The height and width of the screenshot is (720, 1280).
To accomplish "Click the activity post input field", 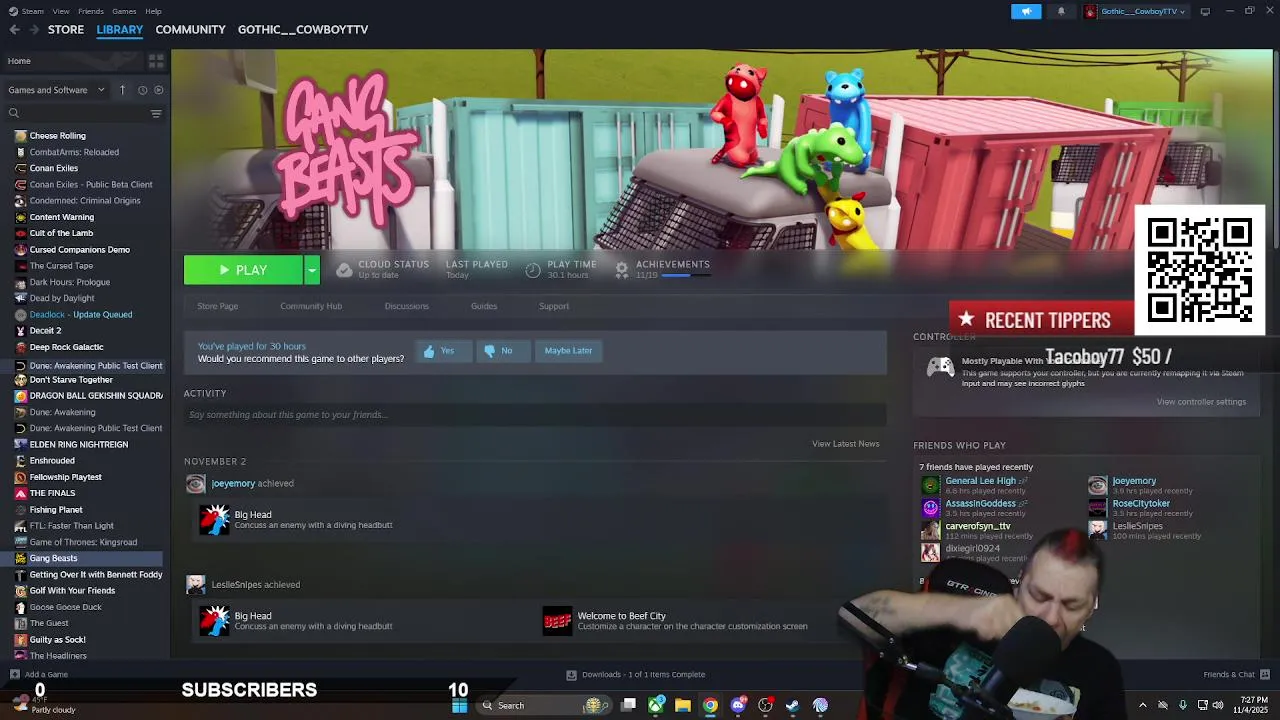I will tap(534, 415).
